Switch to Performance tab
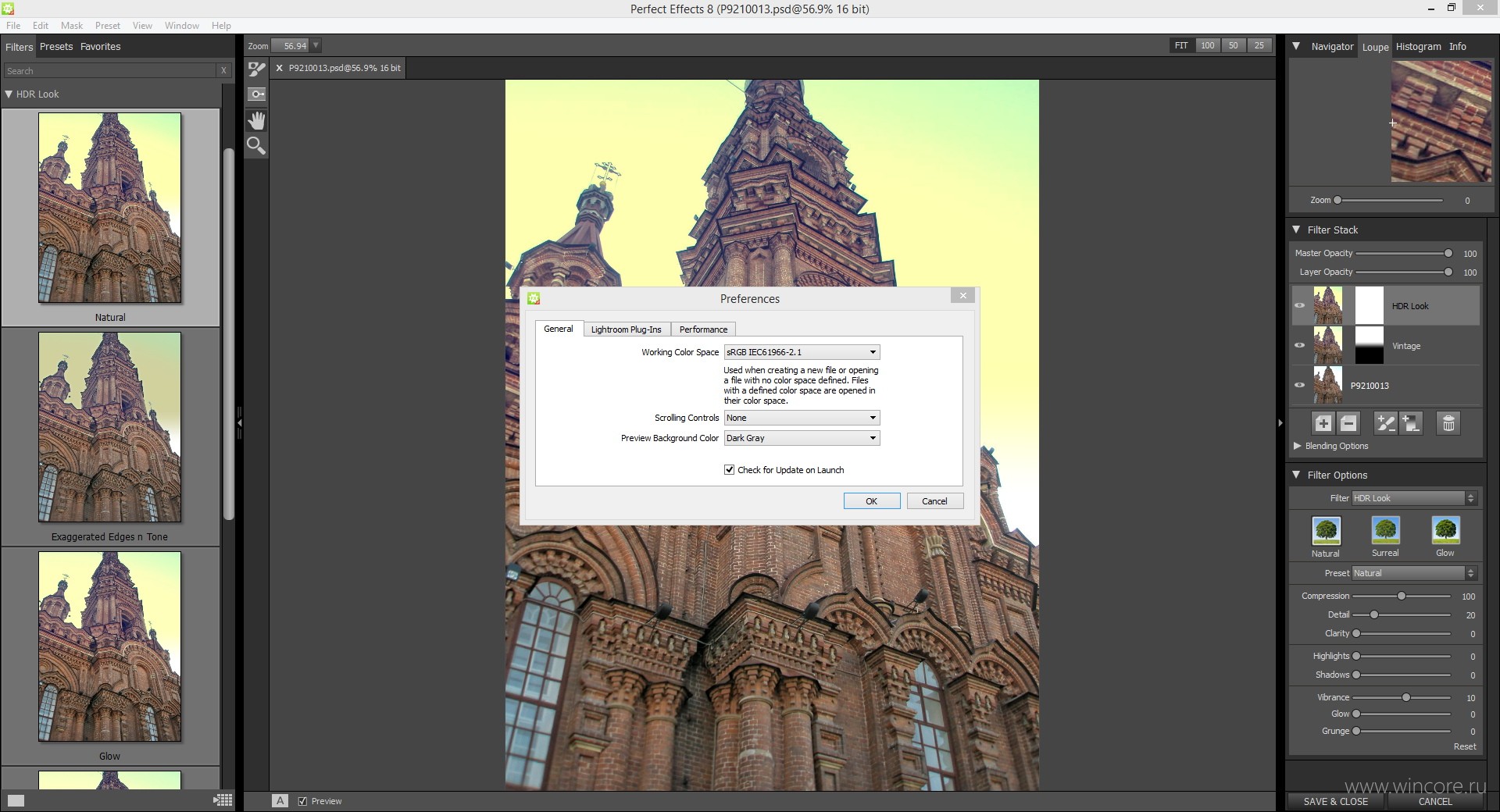This screenshot has height=812, width=1500. (x=703, y=329)
